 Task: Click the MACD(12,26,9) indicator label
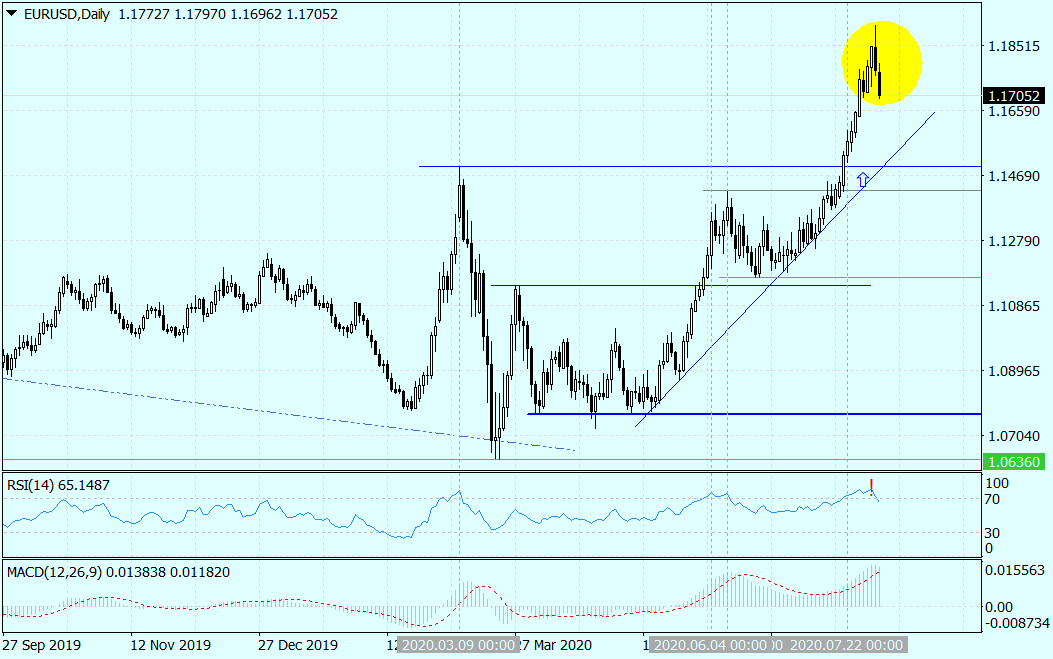point(118,572)
